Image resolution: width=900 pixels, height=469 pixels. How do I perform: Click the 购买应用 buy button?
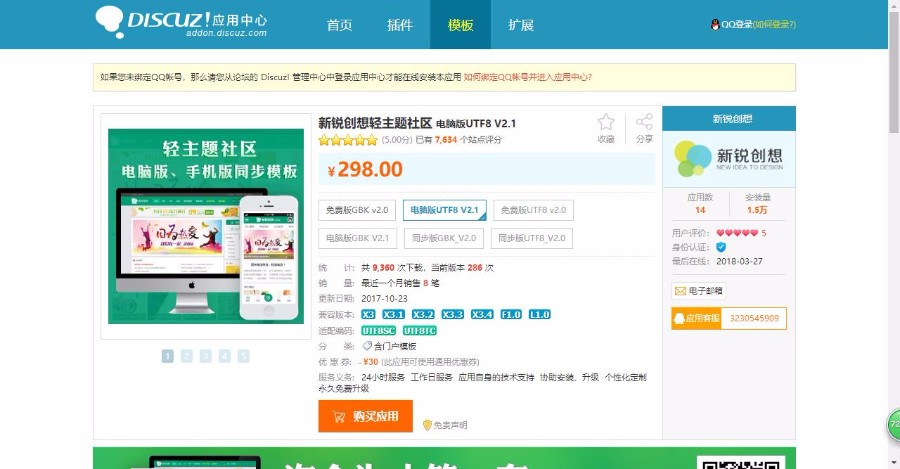coord(366,416)
